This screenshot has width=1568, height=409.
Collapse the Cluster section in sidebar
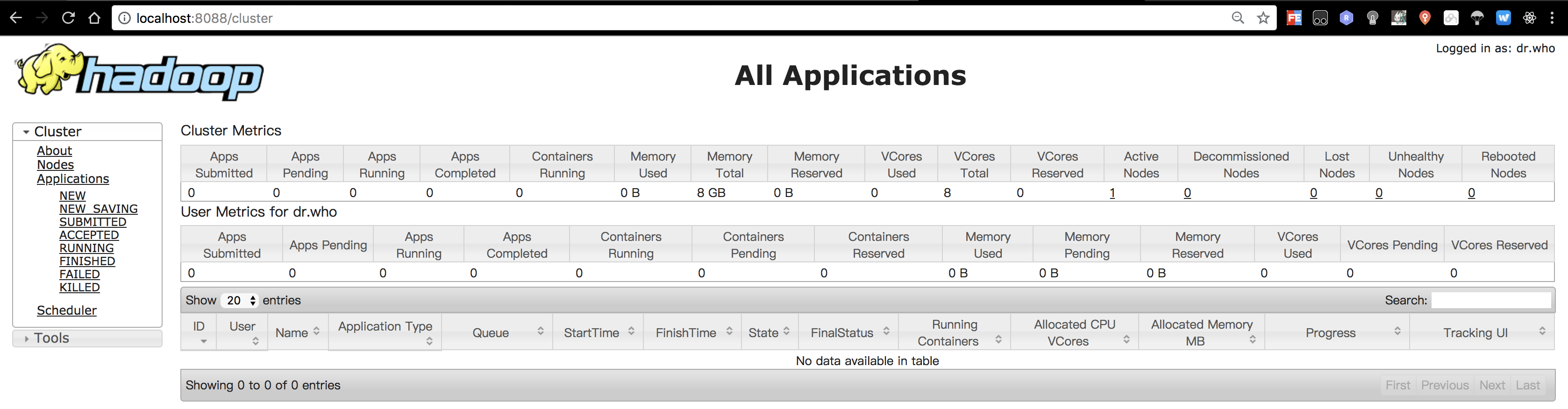click(x=27, y=132)
